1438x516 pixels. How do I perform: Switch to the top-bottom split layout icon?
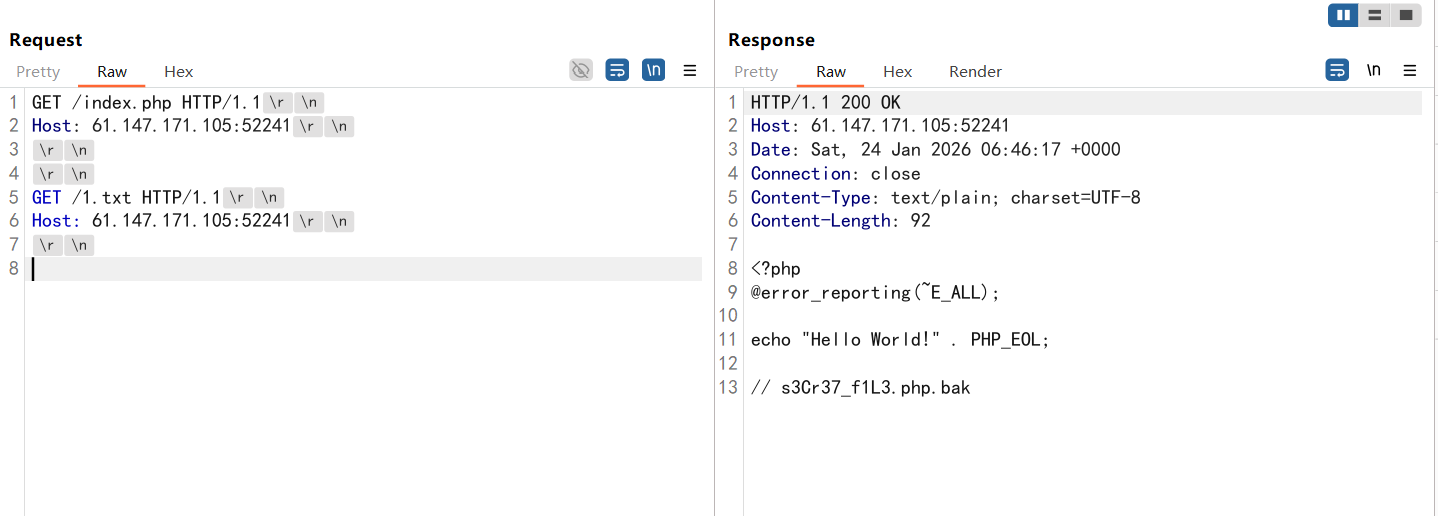[1374, 15]
